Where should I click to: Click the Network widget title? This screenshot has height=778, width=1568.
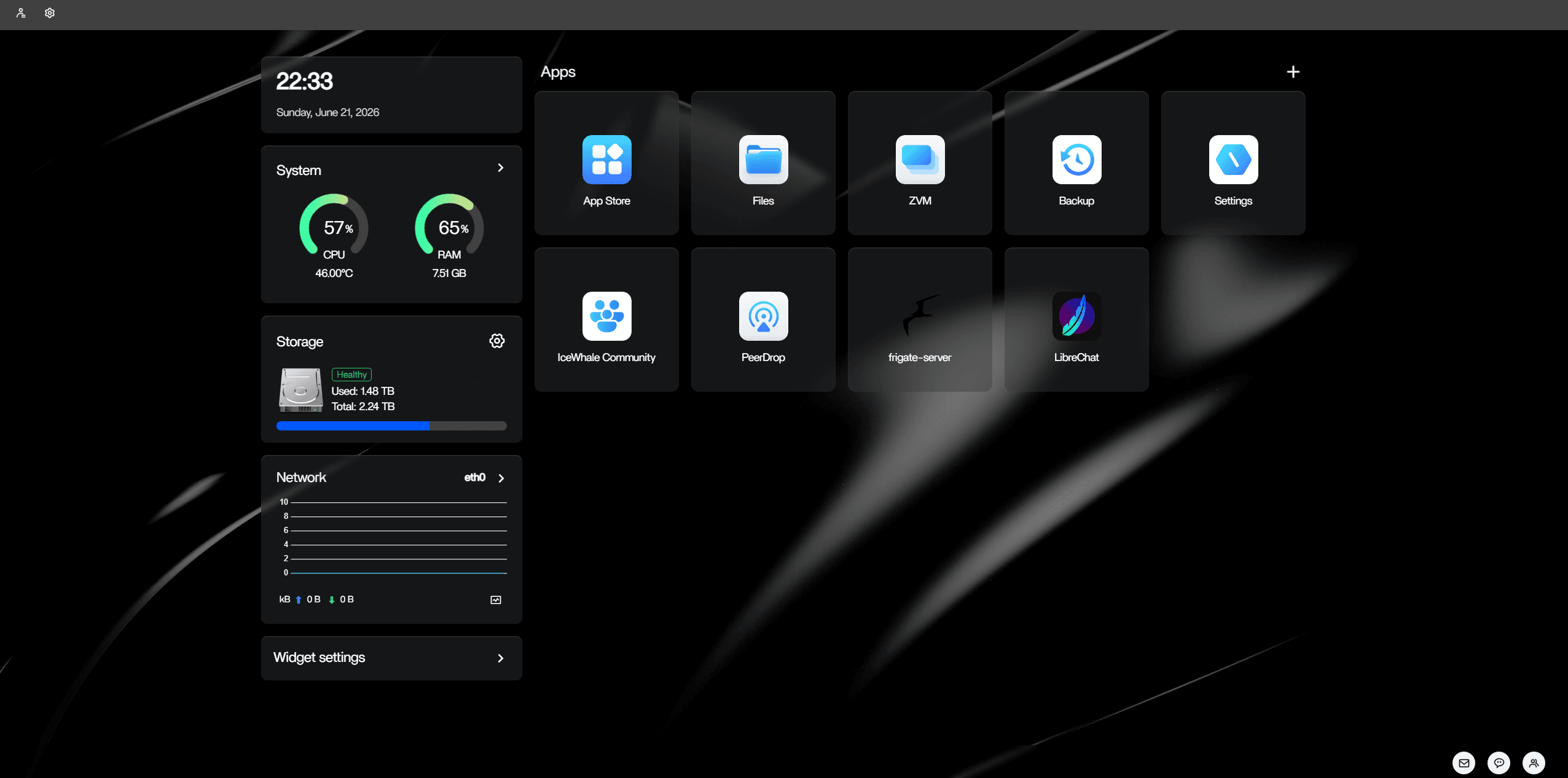click(301, 477)
